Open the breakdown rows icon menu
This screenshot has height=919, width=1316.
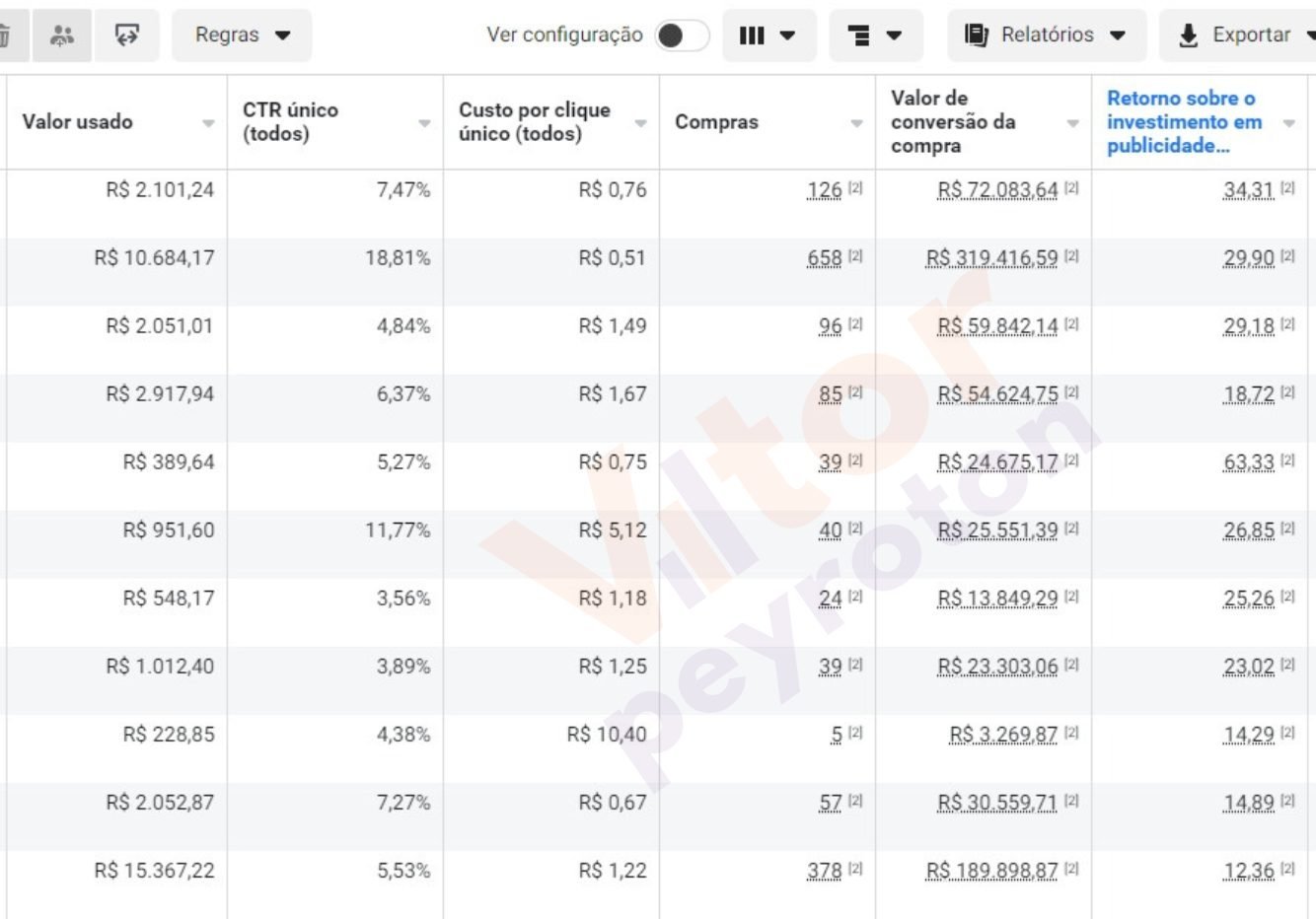[875, 35]
